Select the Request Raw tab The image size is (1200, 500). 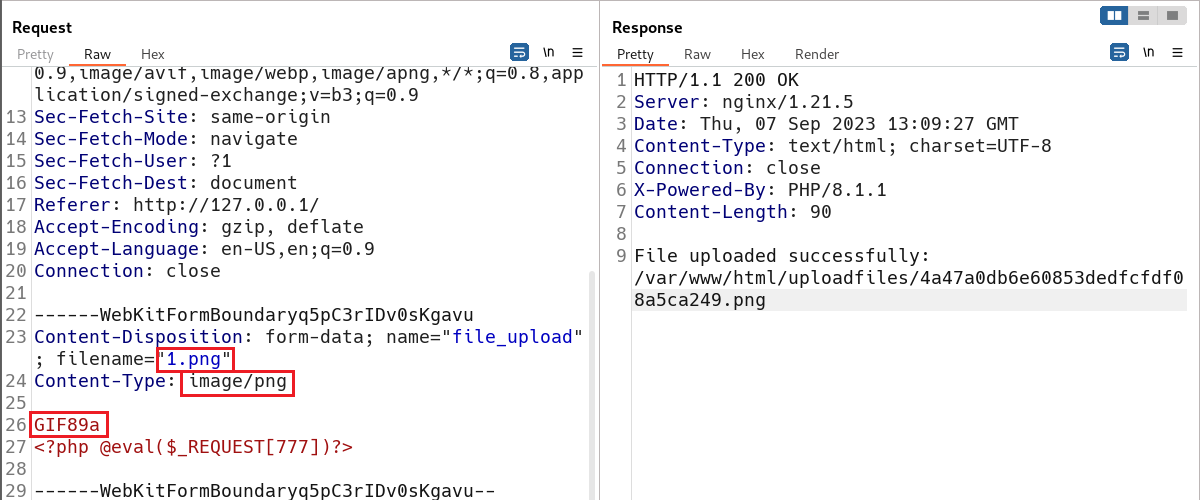tap(98, 54)
